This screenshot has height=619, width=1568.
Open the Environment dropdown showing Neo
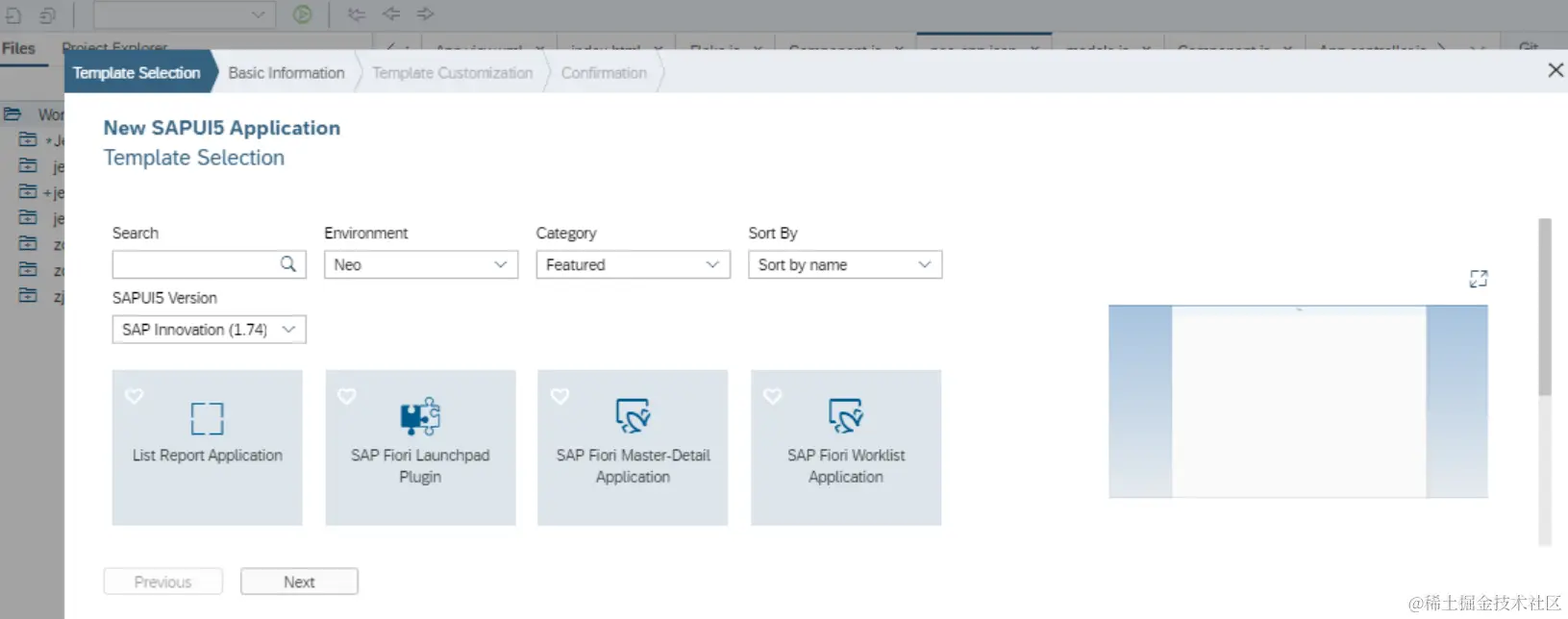[x=421, y=264]
